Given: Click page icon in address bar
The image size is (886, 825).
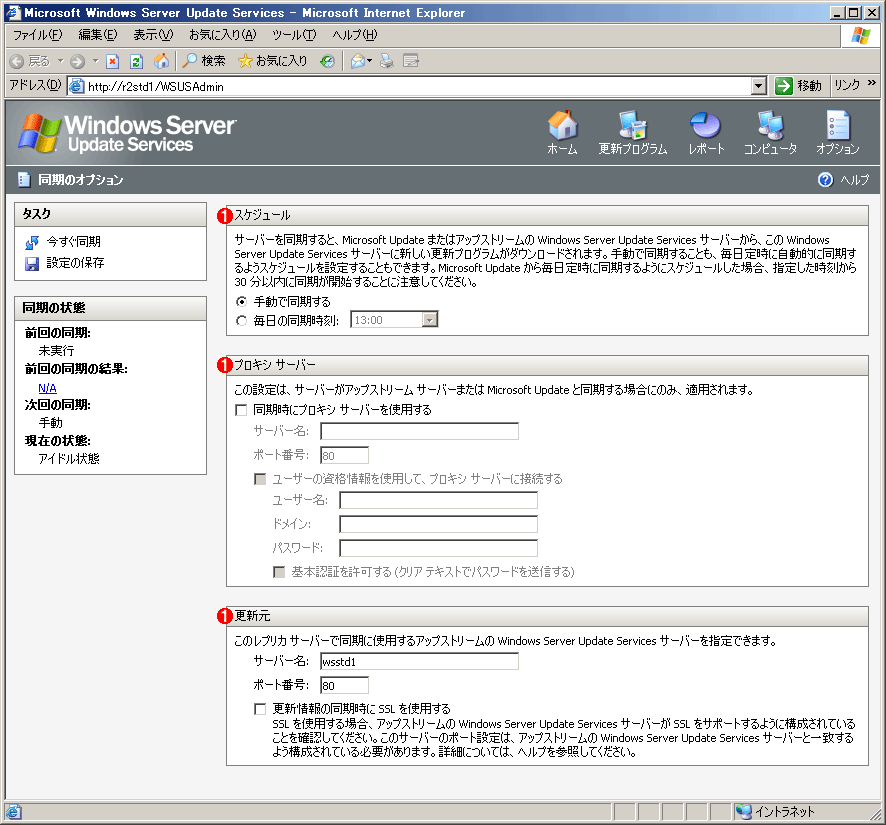Looking at the screenshot, I should 76,86.
